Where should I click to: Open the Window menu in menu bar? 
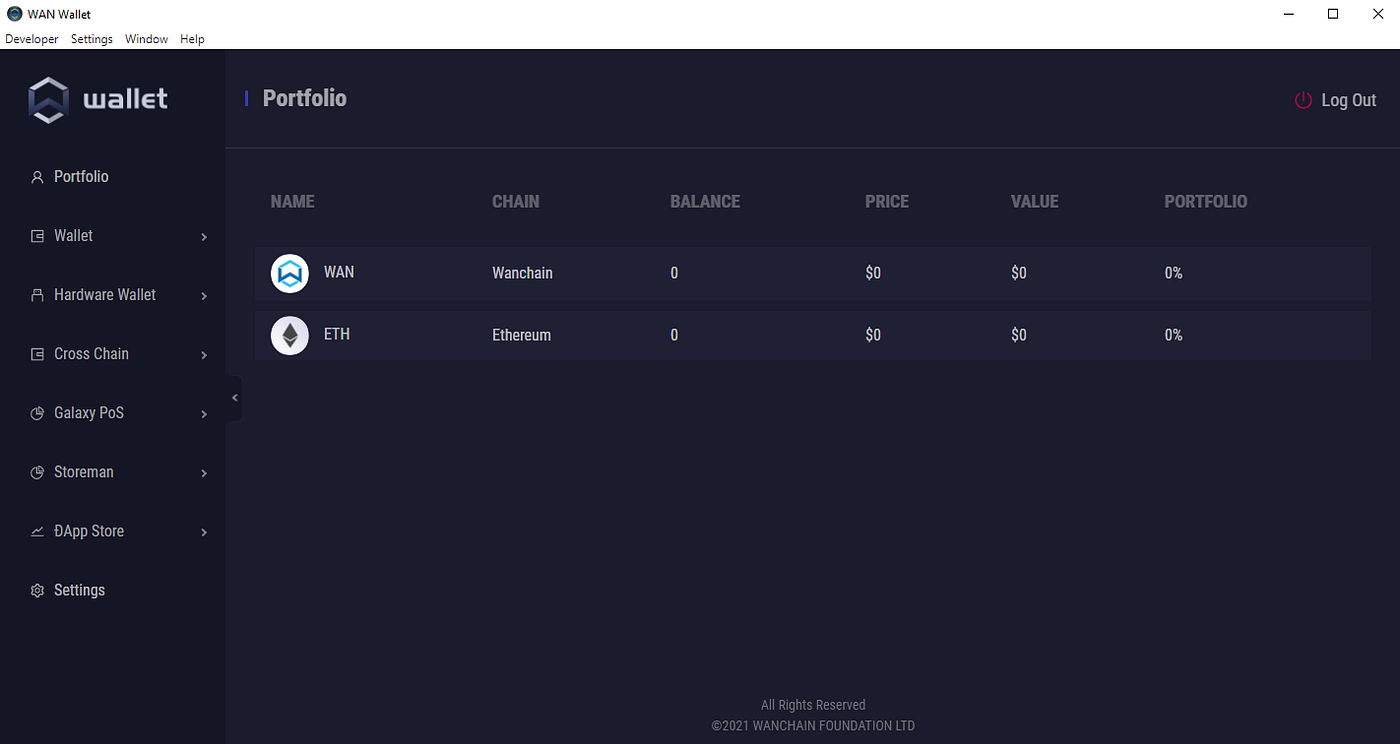[x=146, y=39]
